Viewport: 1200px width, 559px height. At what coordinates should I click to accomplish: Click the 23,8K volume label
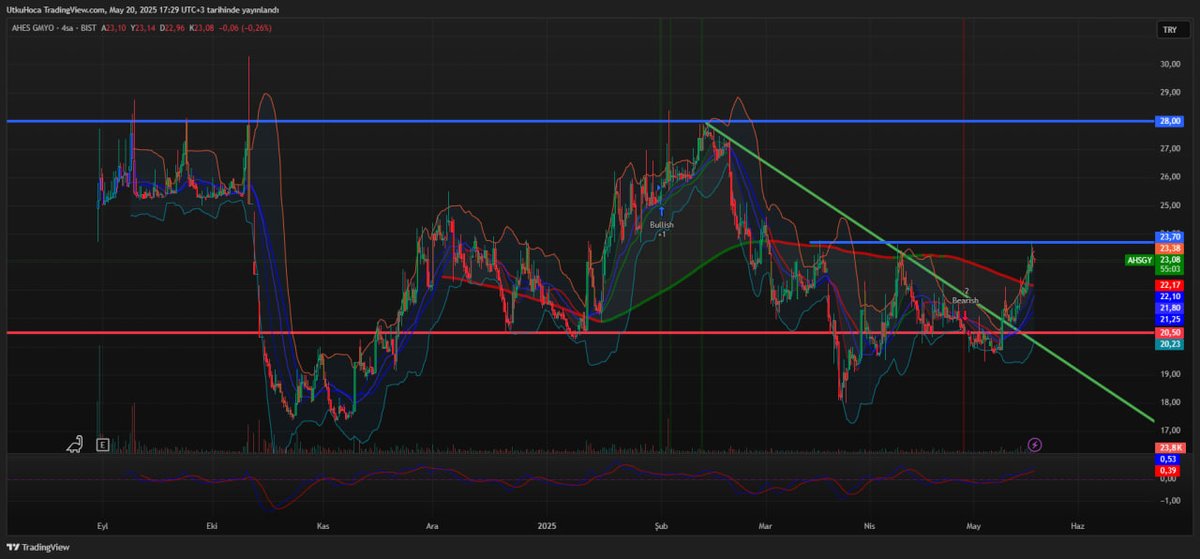(1169, 447)
